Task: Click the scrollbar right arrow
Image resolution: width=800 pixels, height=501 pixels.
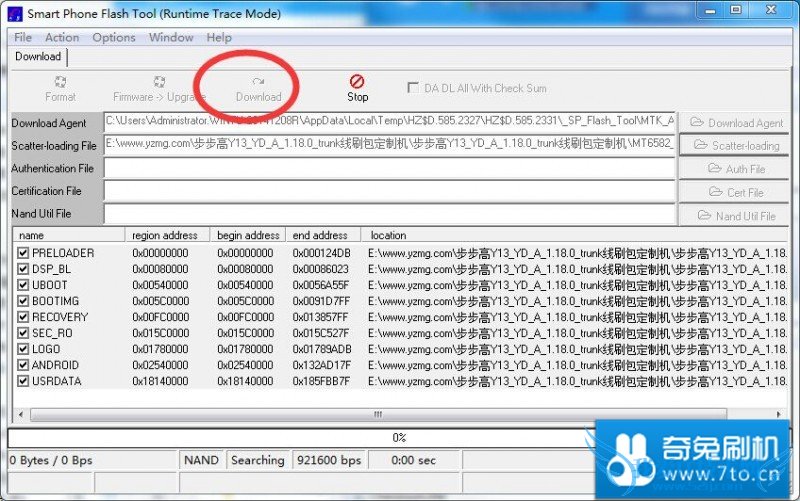Action: (779, 414)
